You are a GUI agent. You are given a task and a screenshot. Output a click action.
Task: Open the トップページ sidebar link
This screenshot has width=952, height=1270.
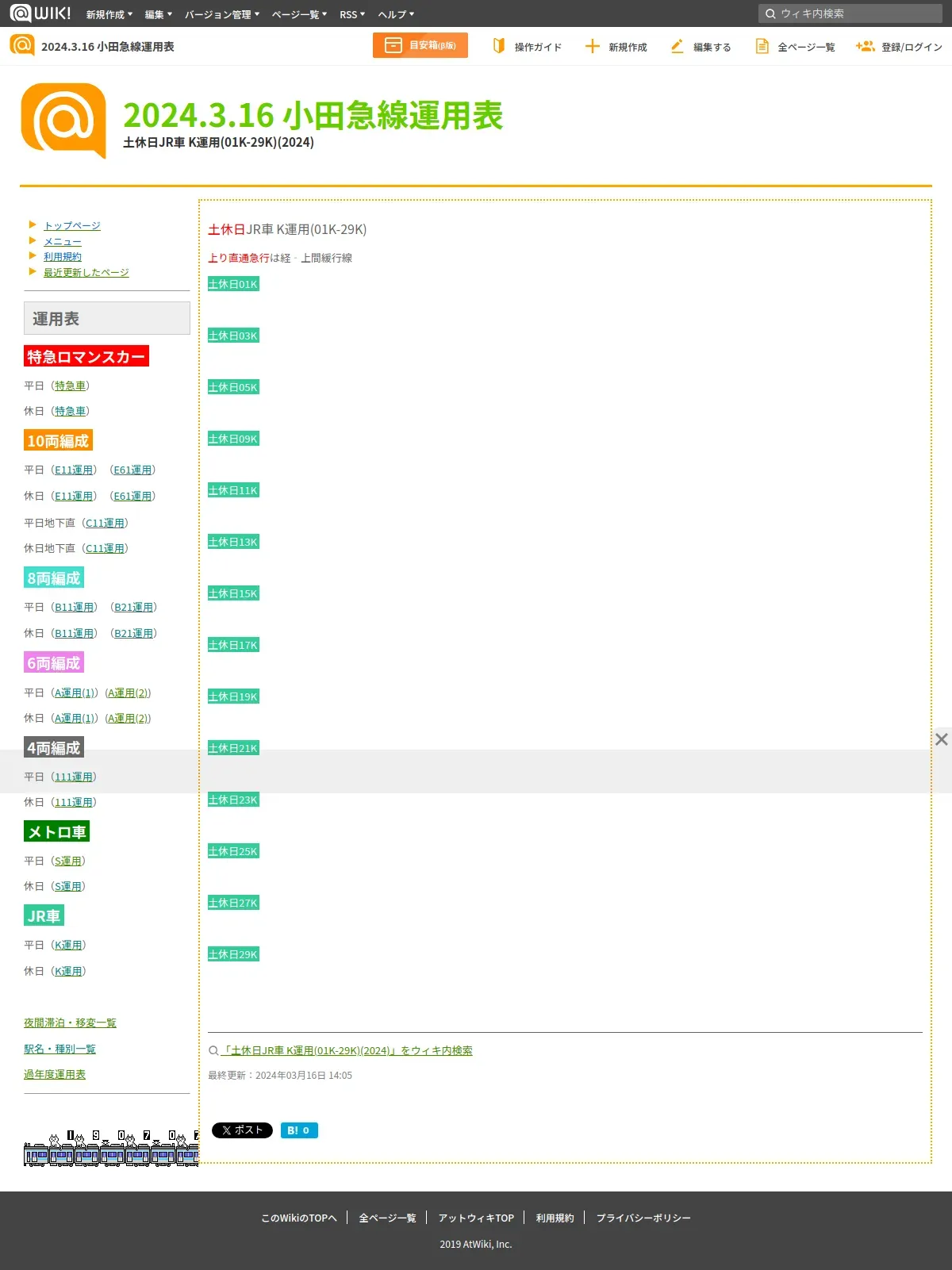point(72,225)
